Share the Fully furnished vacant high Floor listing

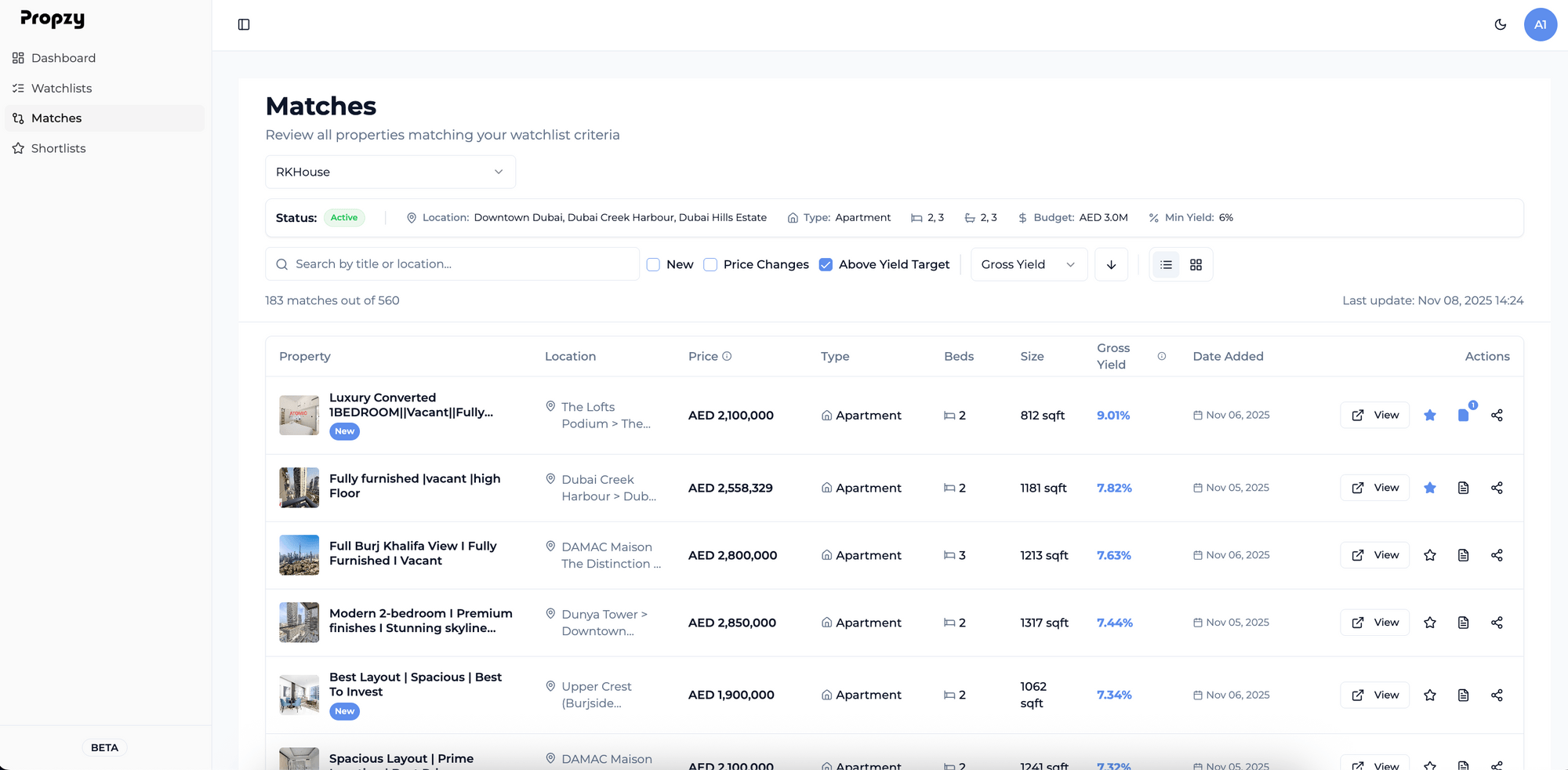point(1496,488)
